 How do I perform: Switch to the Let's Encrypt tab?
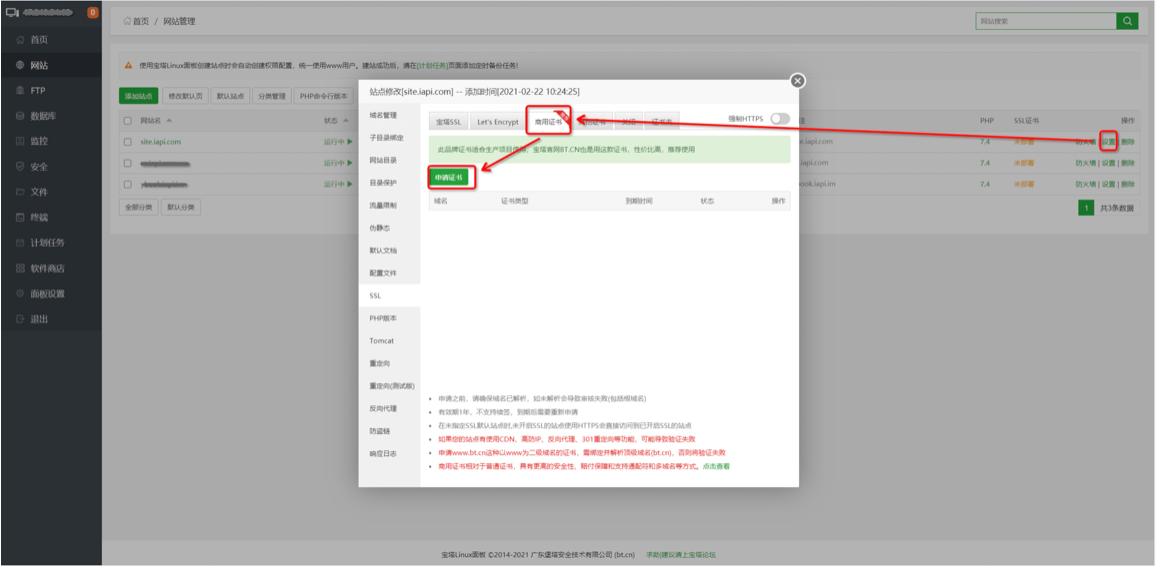click(x=497, y=122)
